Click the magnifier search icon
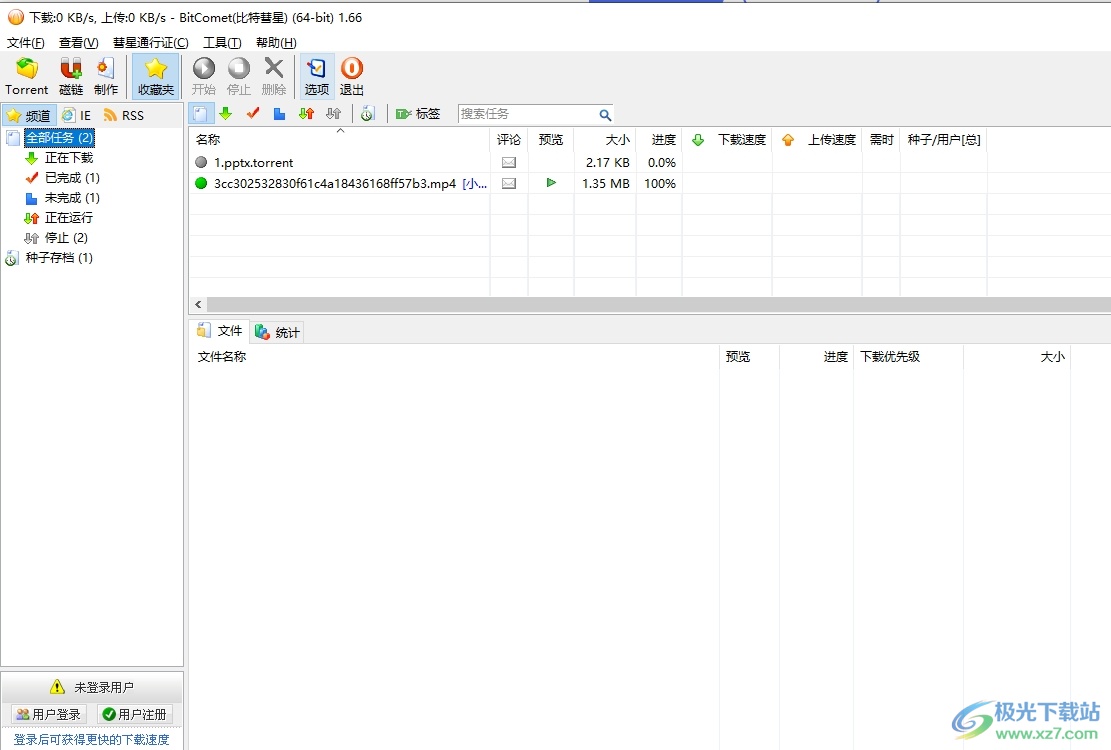This screenshot has width=1111, height=750. [605, 114]
